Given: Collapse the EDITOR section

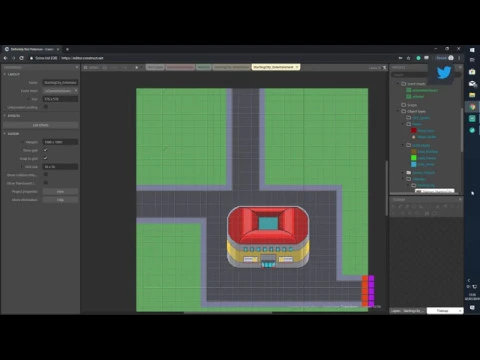Looking at the screenshot, I should [5, 134].
